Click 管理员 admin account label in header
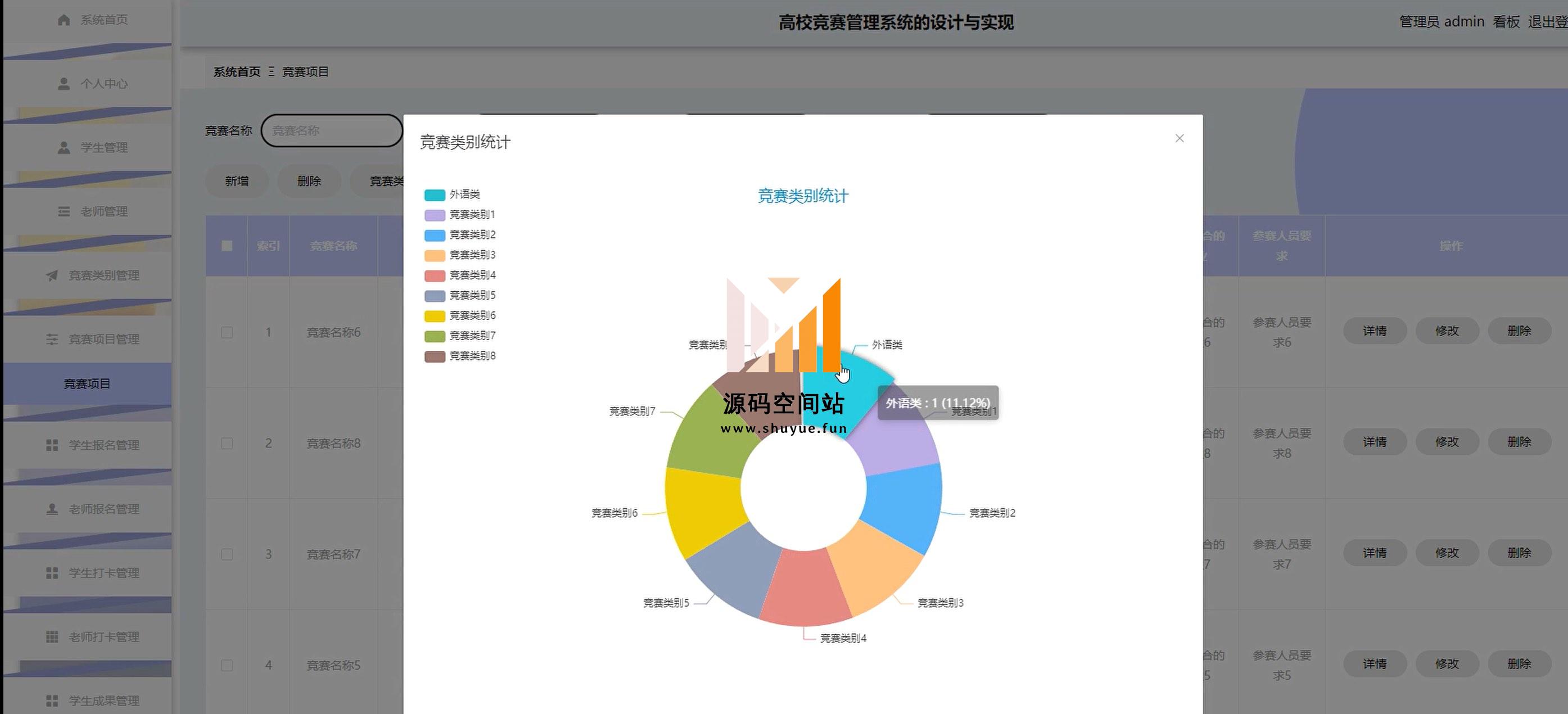The height and width of the screenshot is (714, 1568). pos(1442,22)
